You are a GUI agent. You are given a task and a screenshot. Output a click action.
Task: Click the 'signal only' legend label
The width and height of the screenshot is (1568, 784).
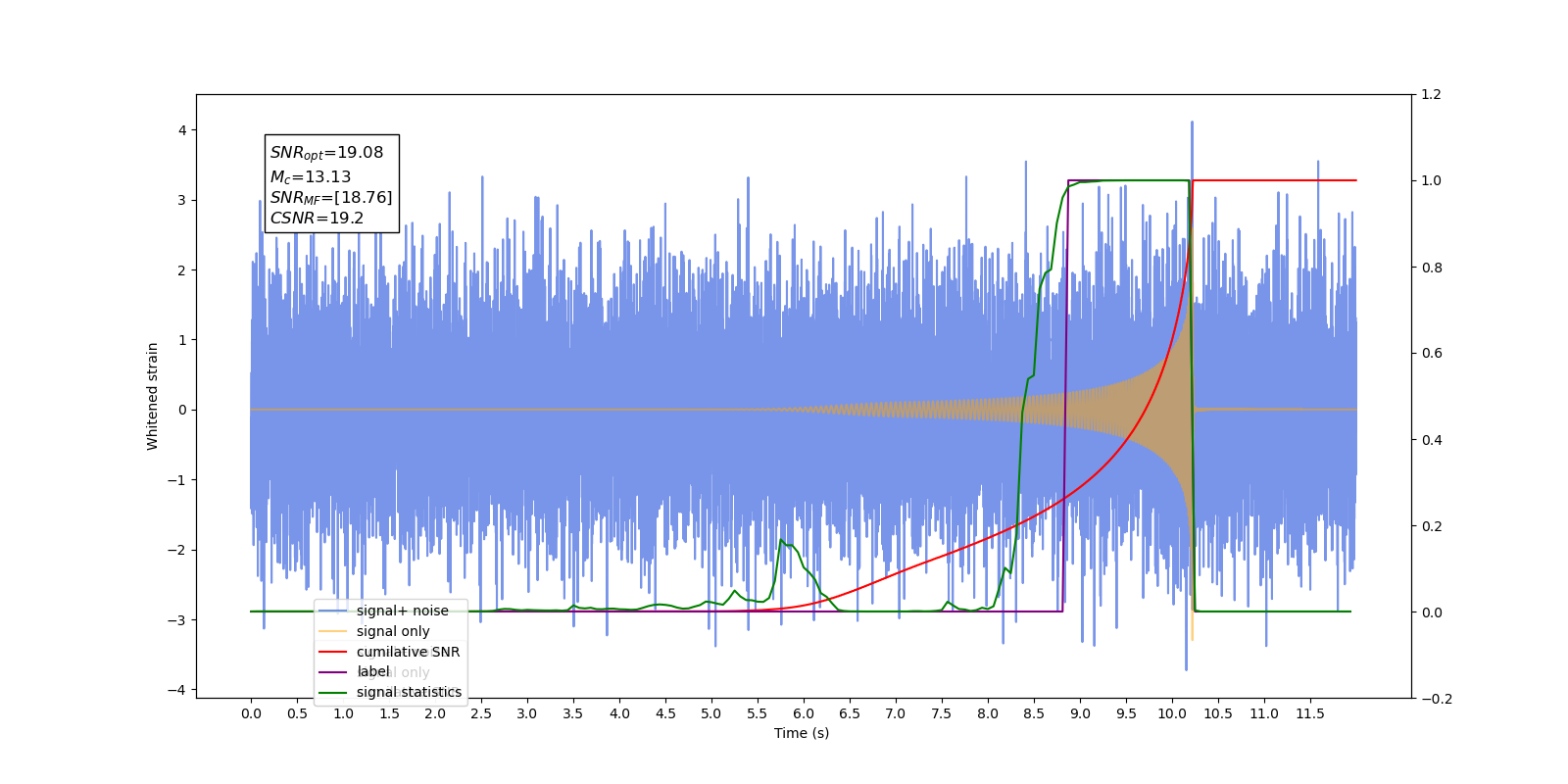click(393, 631)
